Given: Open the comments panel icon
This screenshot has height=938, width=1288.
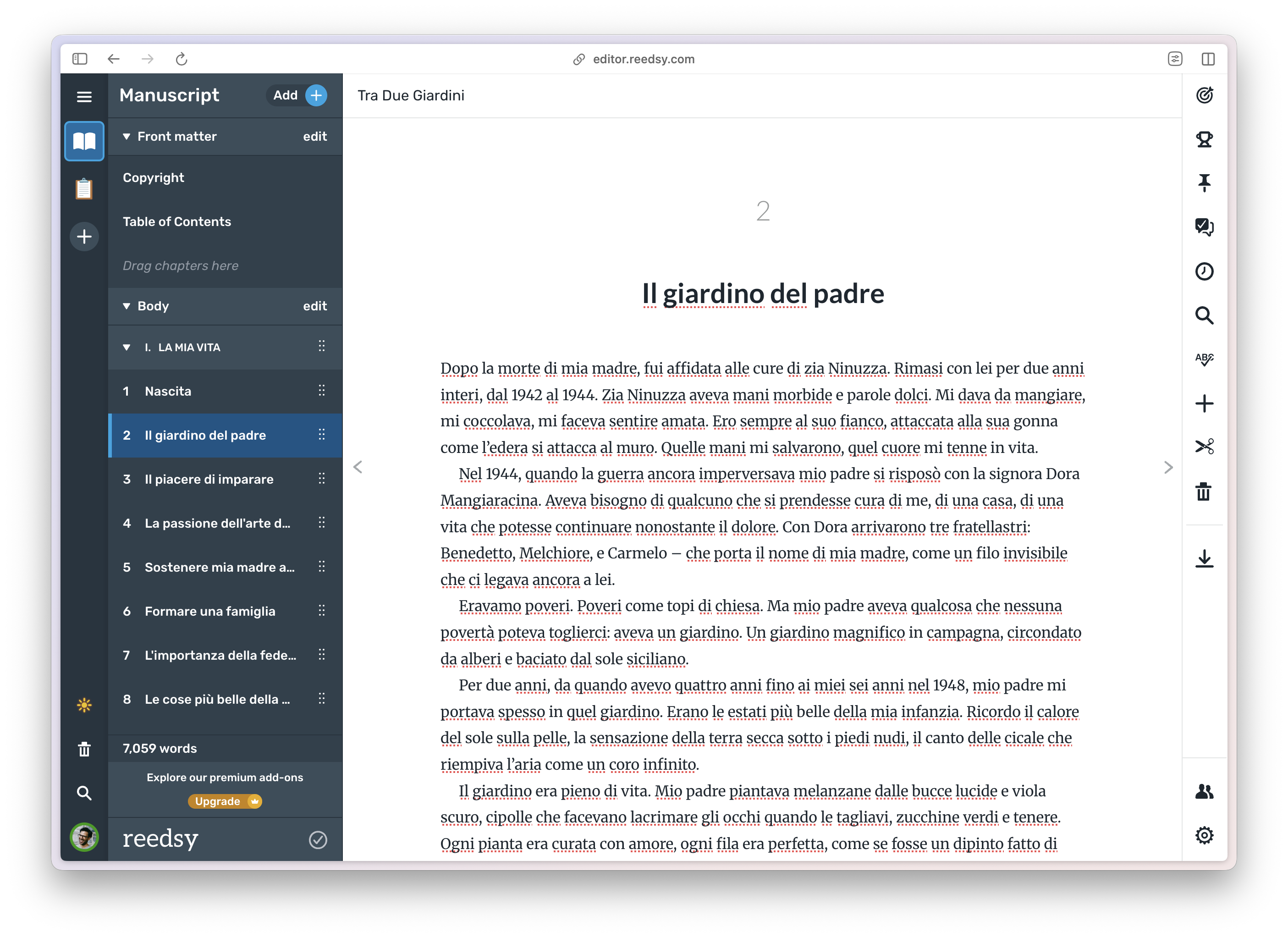Looking at the screenshot, I should pyautogui.click(x=1205, y=227).
